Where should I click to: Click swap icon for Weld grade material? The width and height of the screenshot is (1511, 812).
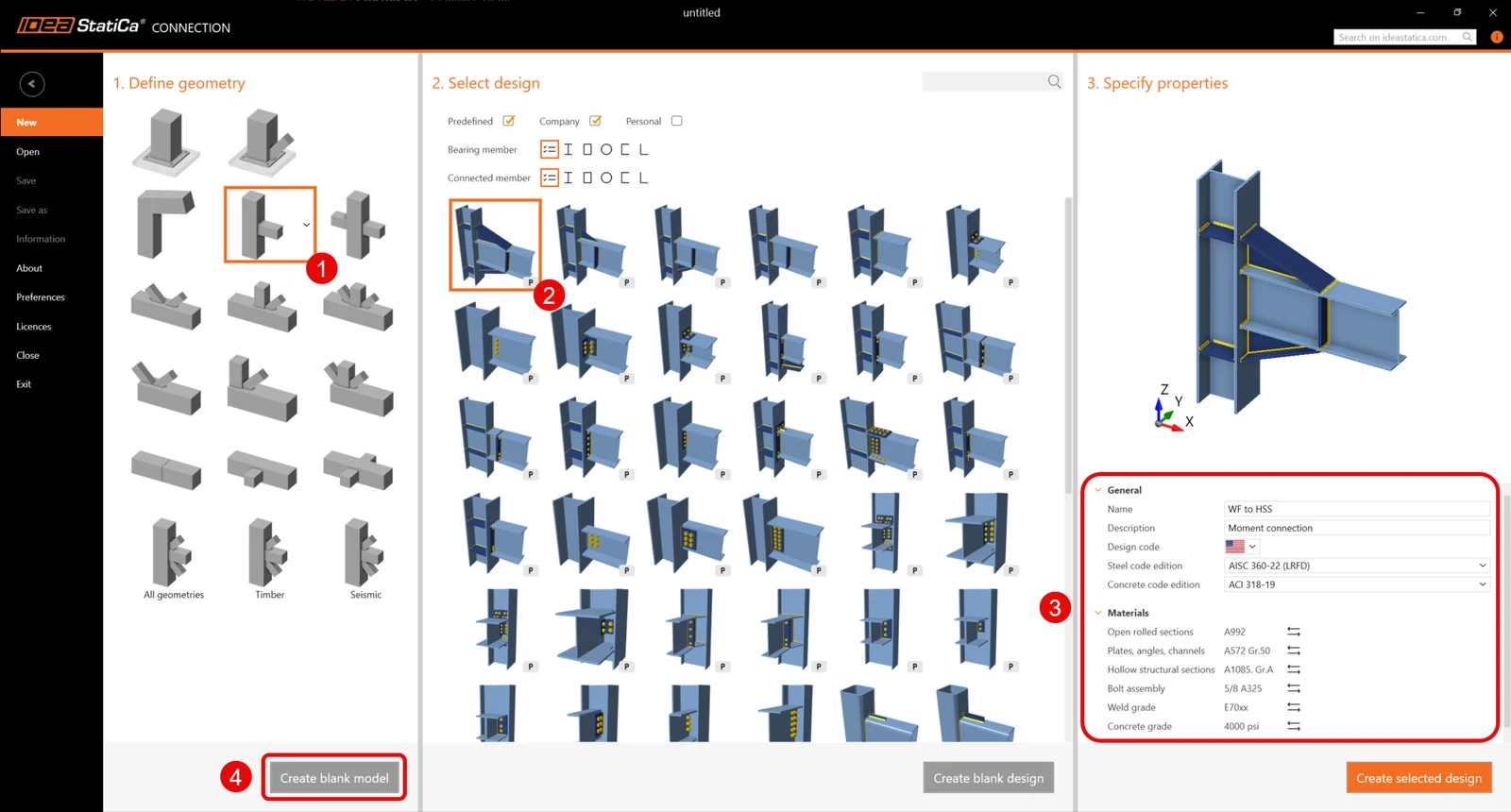(1294, 707)
